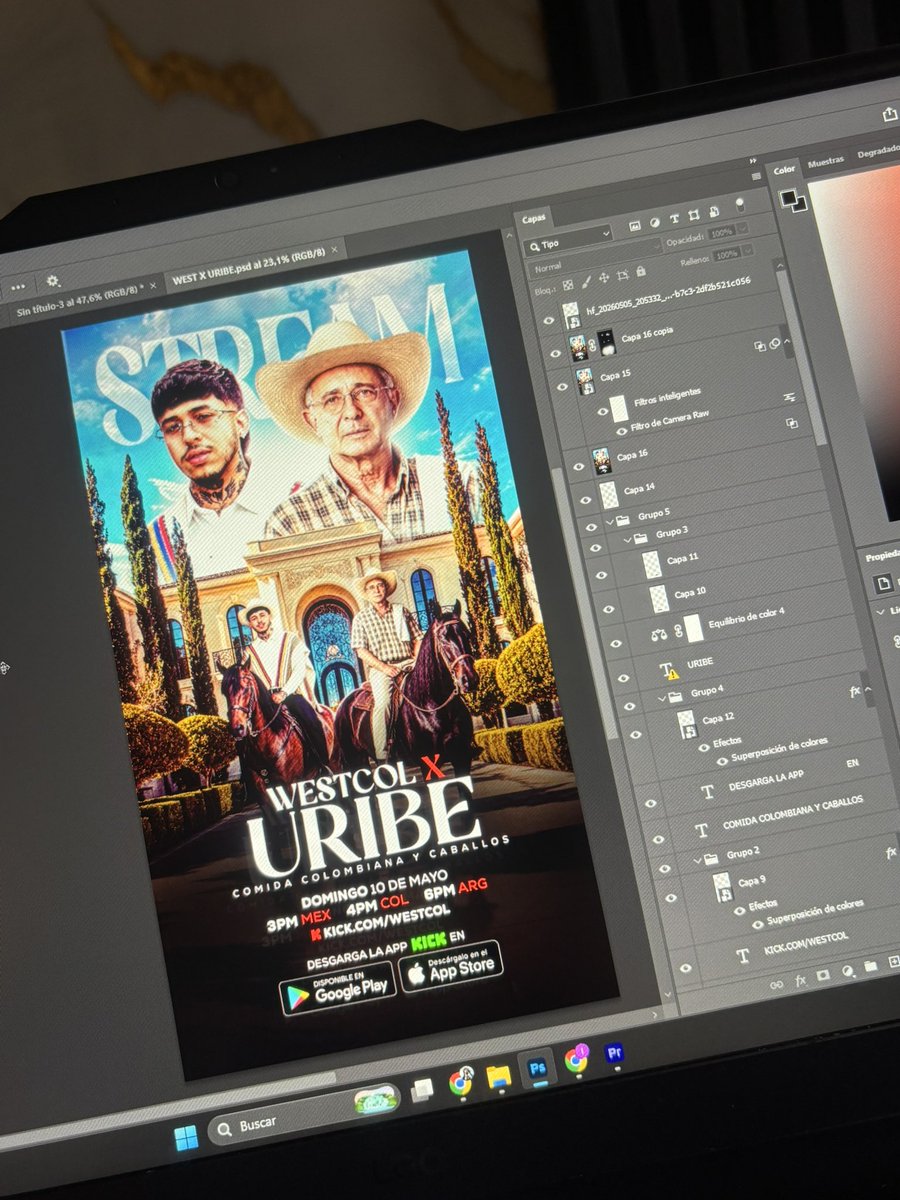Click the lock all padlock icon
This screenshot has width=900, height=1200.
(x=640, y=271)
